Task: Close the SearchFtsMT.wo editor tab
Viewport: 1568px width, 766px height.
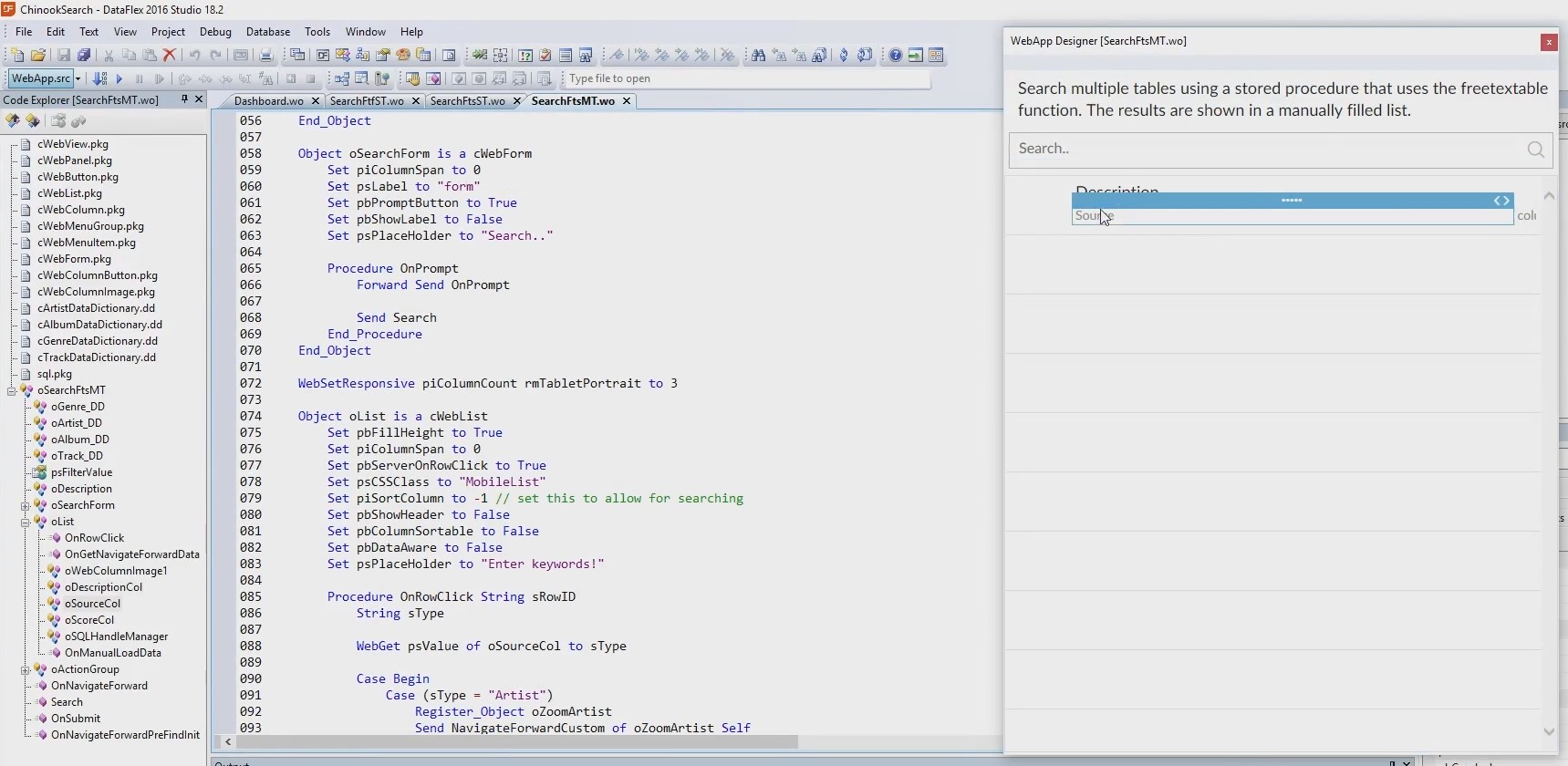Action: (627, 101)
